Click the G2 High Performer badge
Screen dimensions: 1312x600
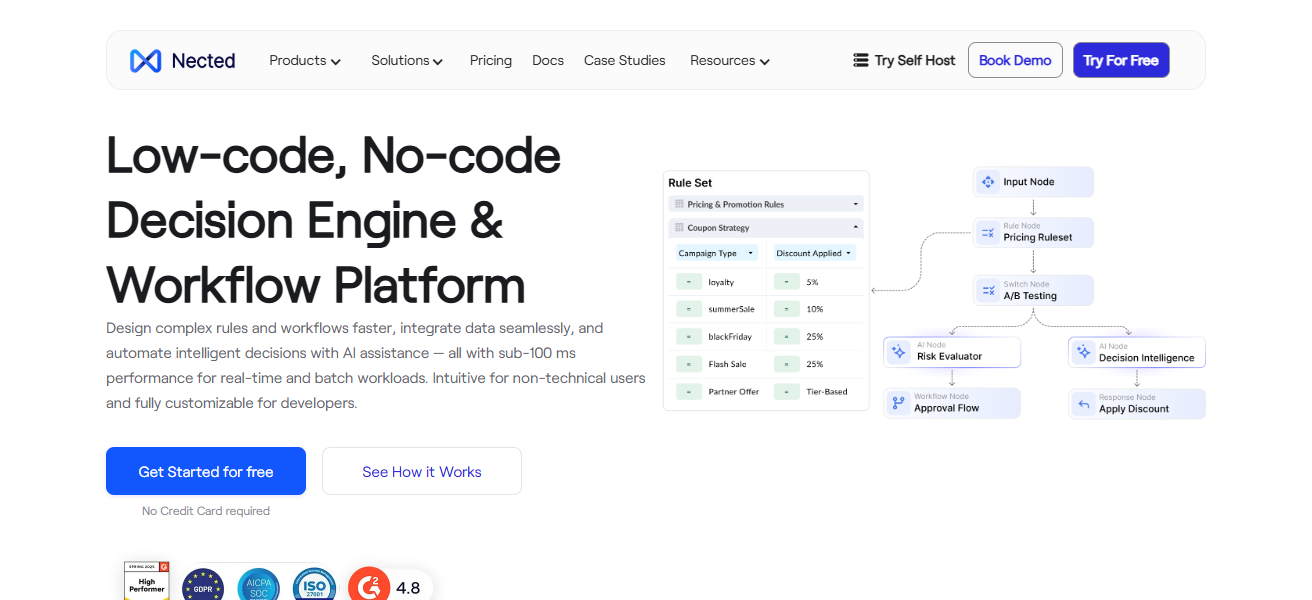(146, 582)
